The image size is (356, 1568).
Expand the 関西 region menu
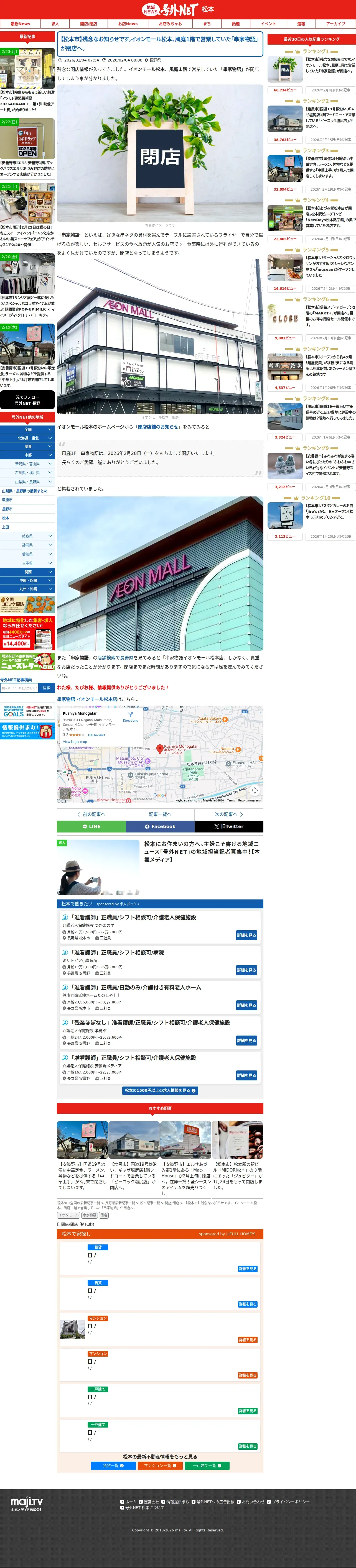pyautogui.click(x=27, y=572)
